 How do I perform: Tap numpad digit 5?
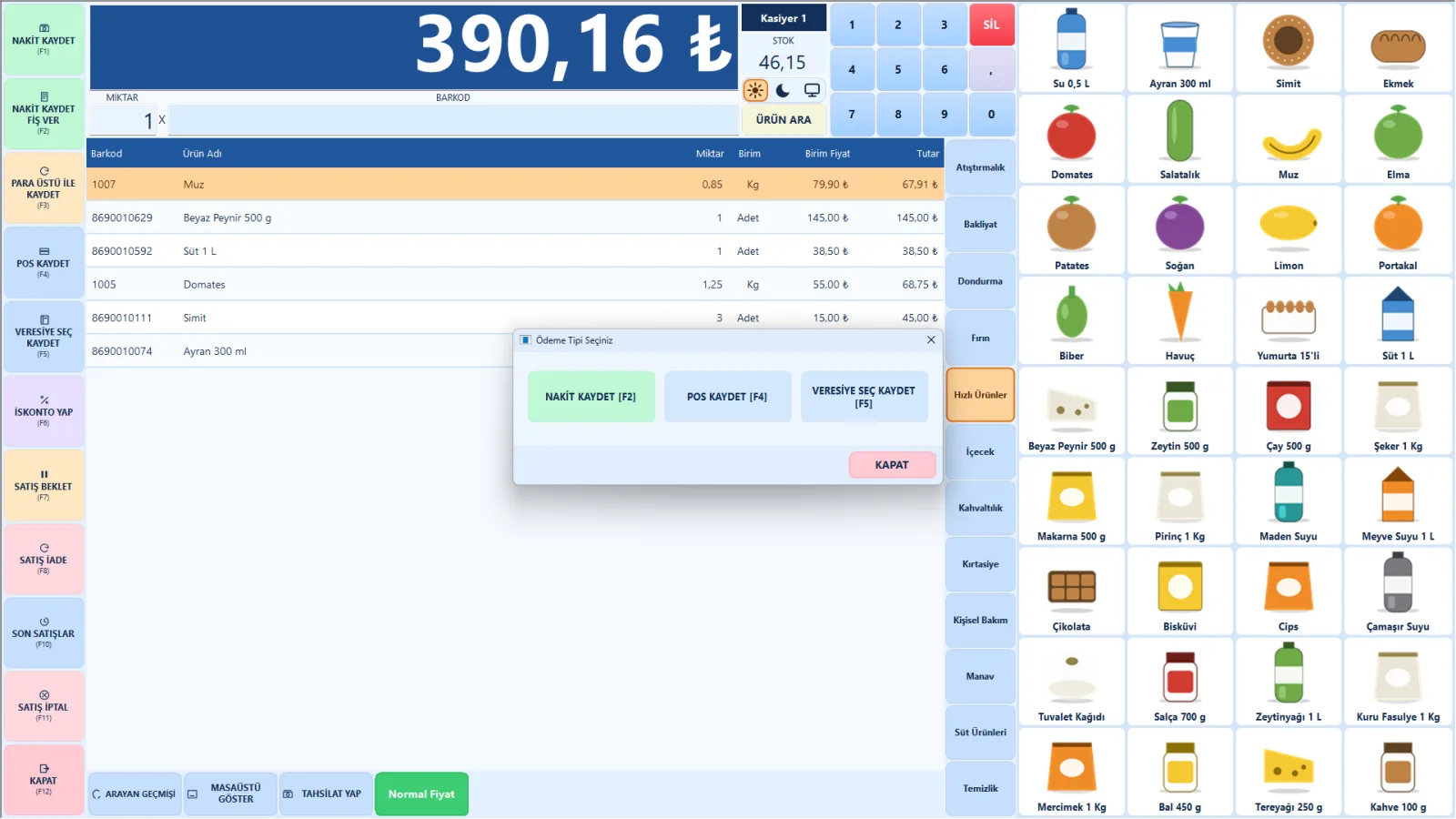click(x=898, y=69)
